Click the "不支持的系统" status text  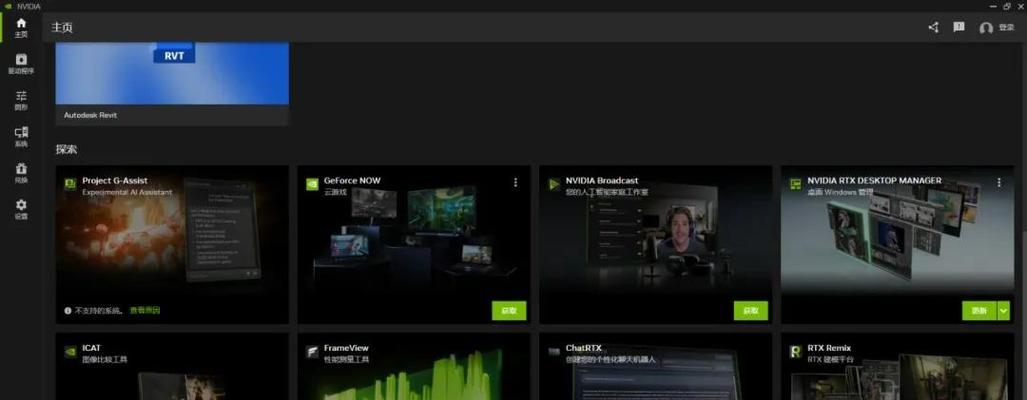99,310
